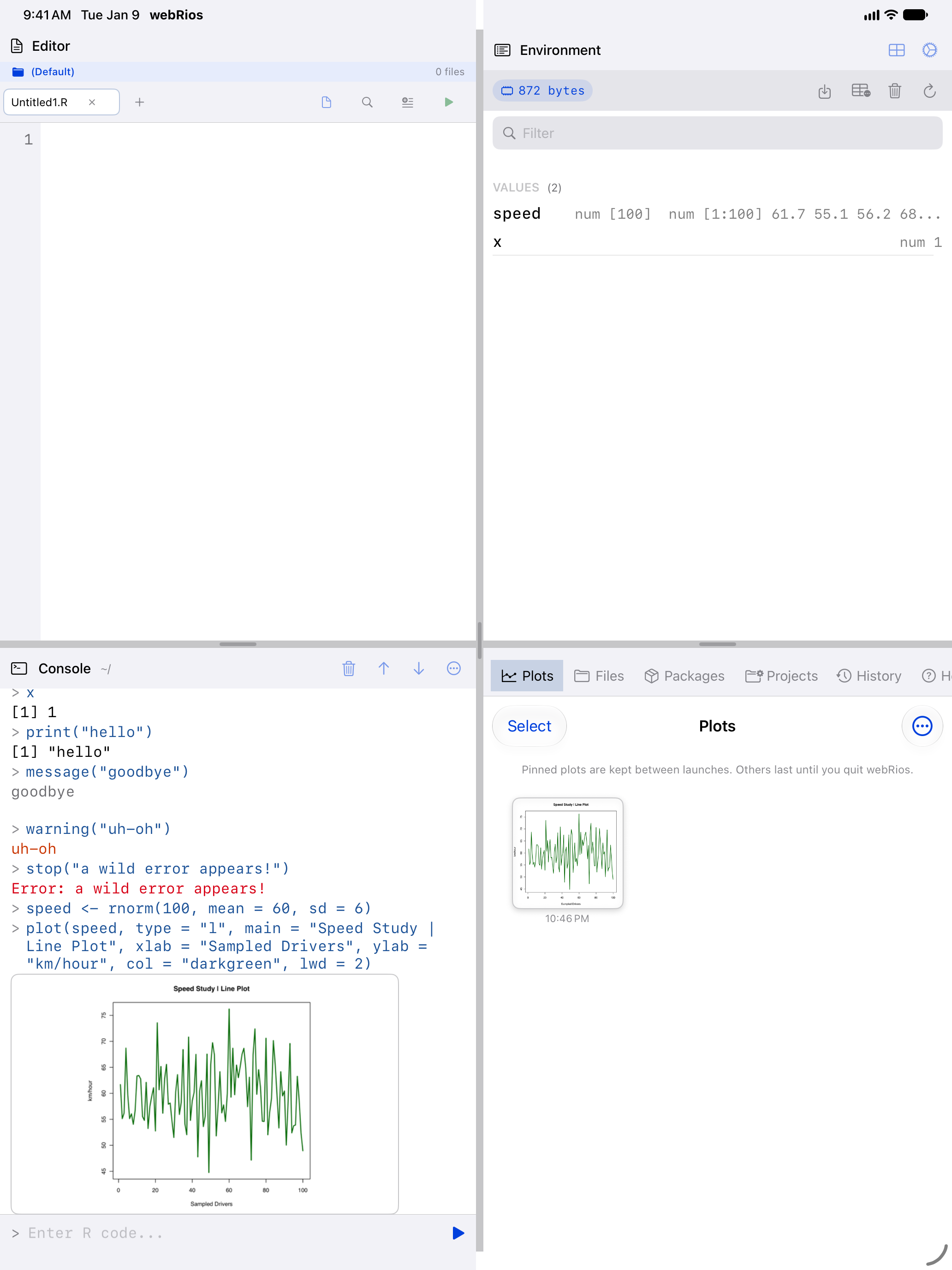Click the Editor panel header icon

click(x=17, y=46)
